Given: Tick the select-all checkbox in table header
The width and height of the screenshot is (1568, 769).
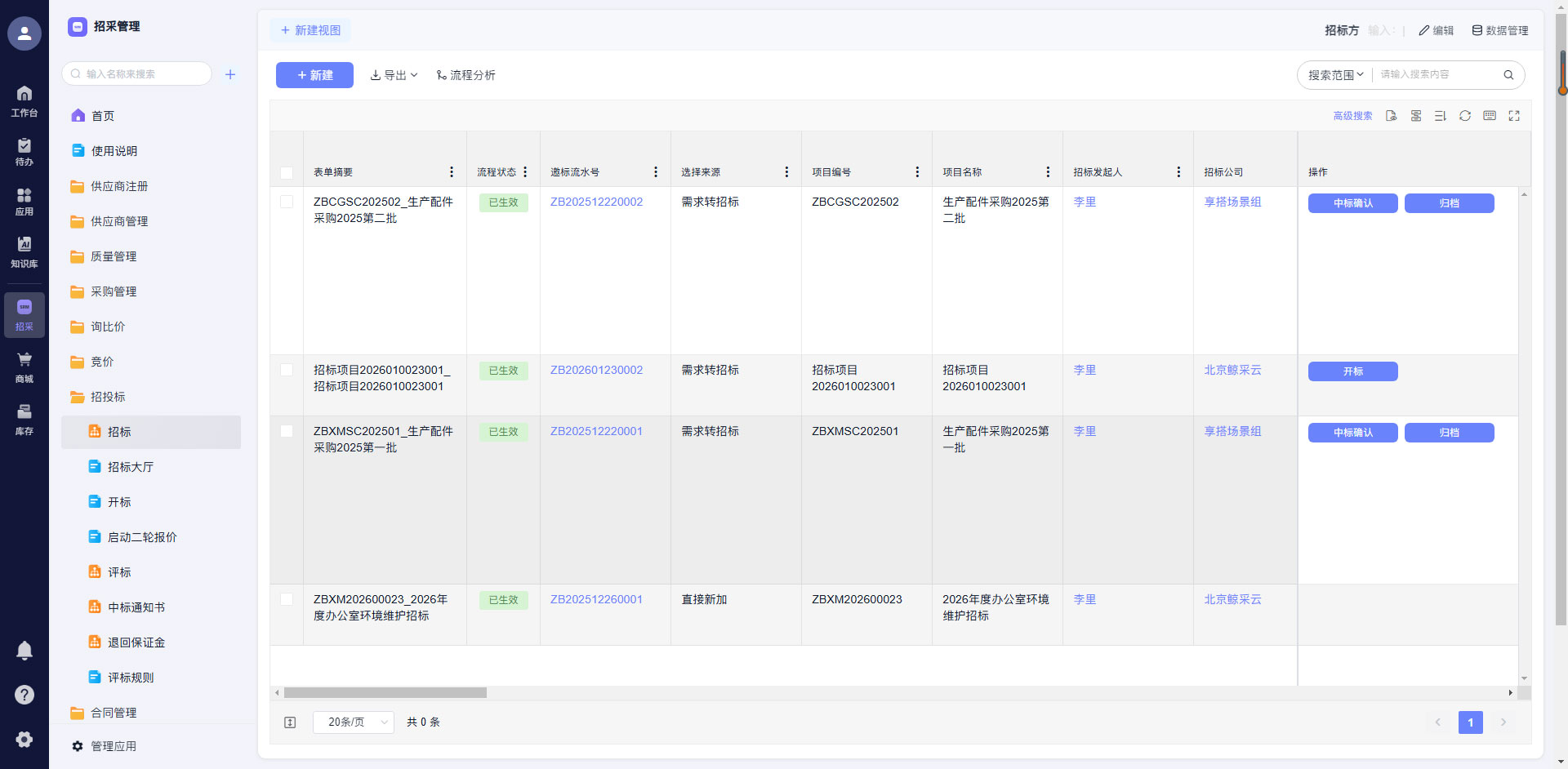Looking at the screenshot, I should pyautogui.click(x=287, y=173).
